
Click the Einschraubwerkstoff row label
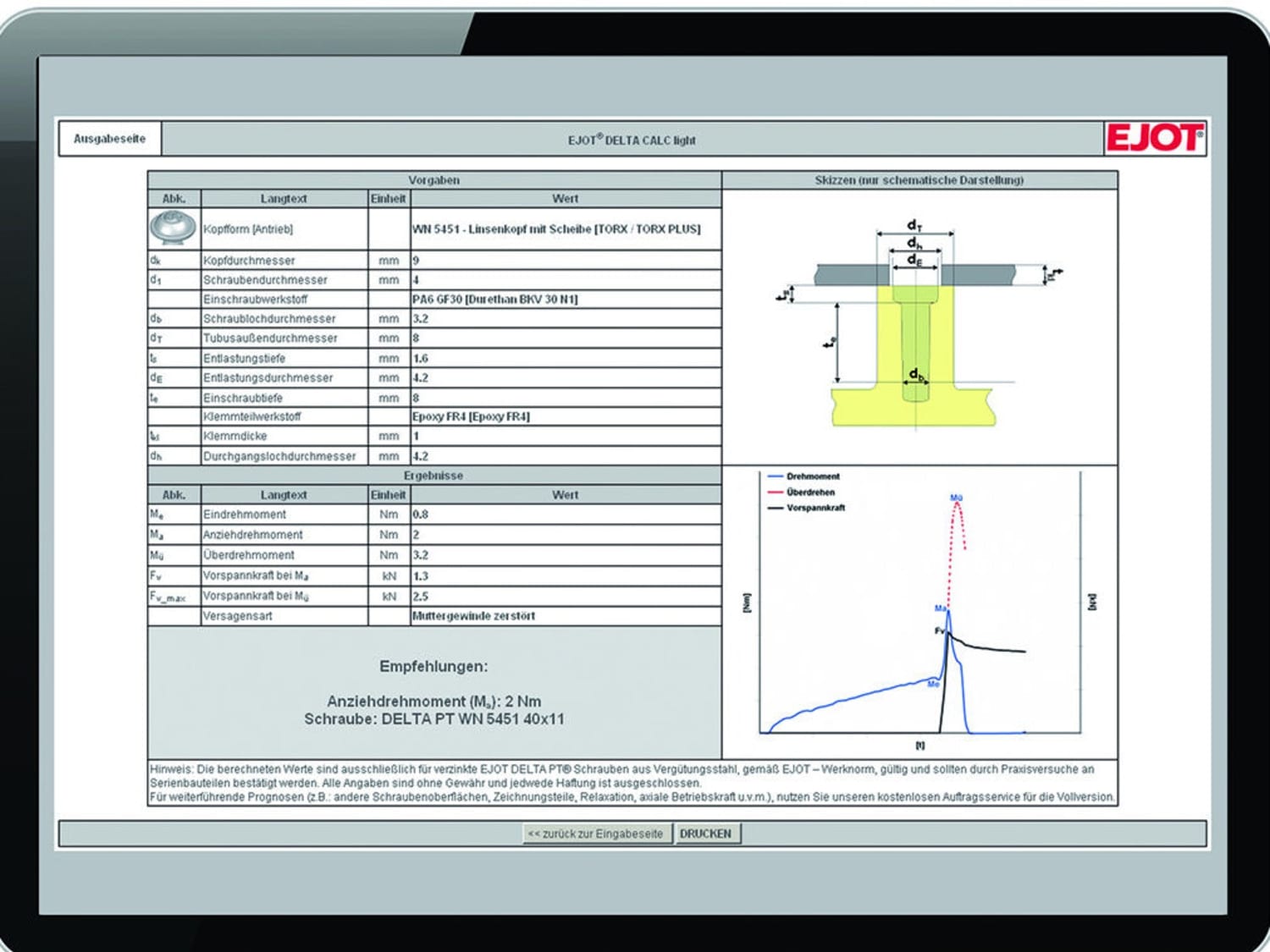(x=255, y=300)
